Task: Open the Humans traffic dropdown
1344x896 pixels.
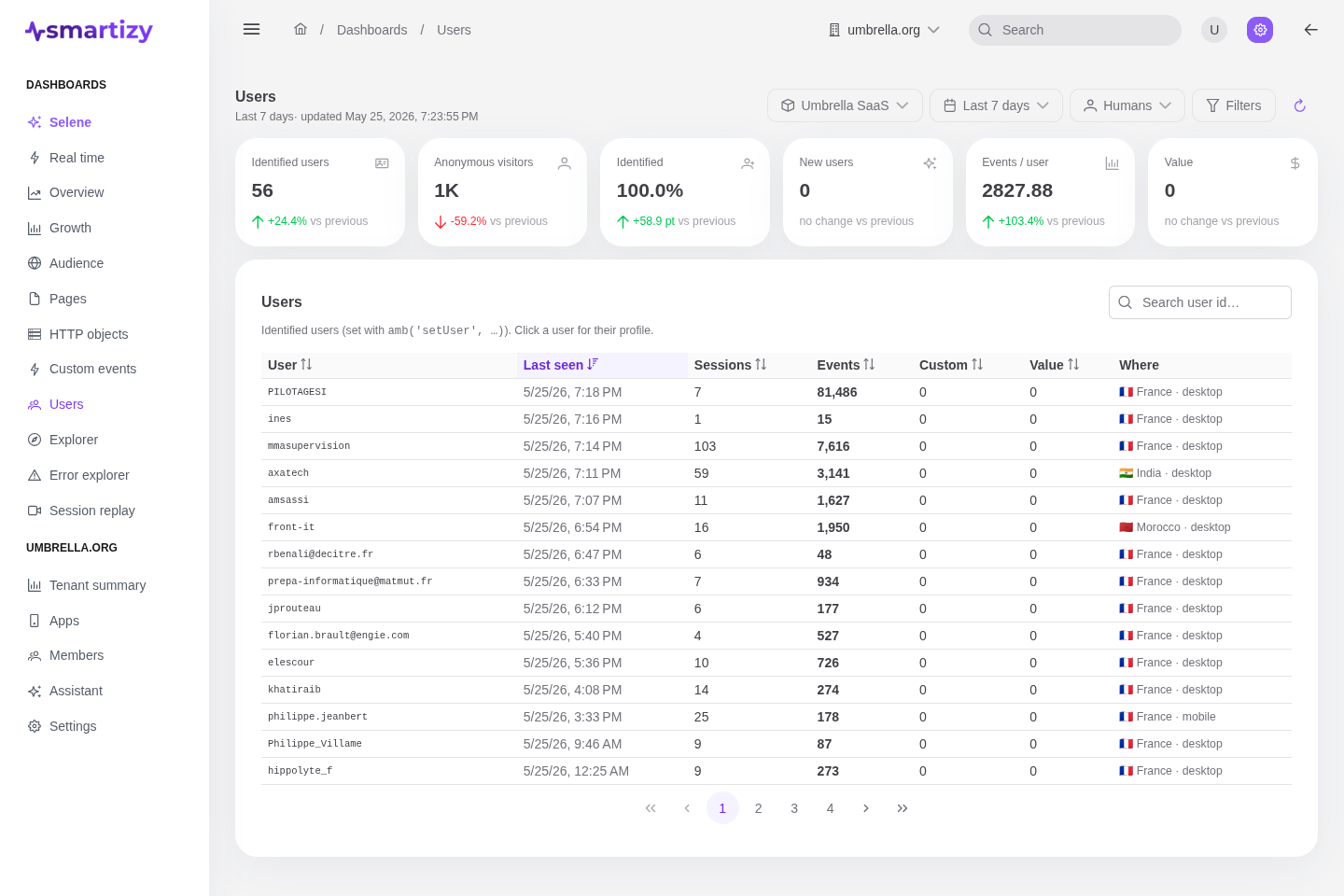Action: 1127,105
